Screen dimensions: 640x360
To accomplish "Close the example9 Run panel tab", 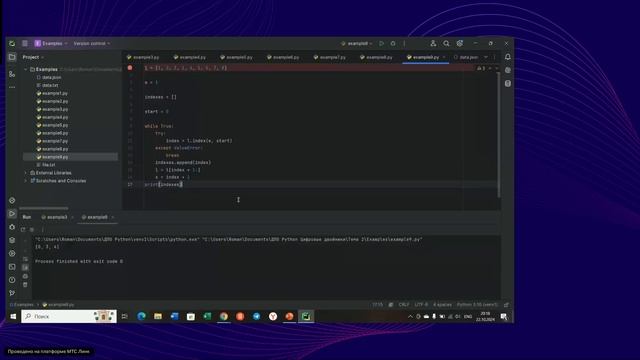I will (x=113, y=217).
